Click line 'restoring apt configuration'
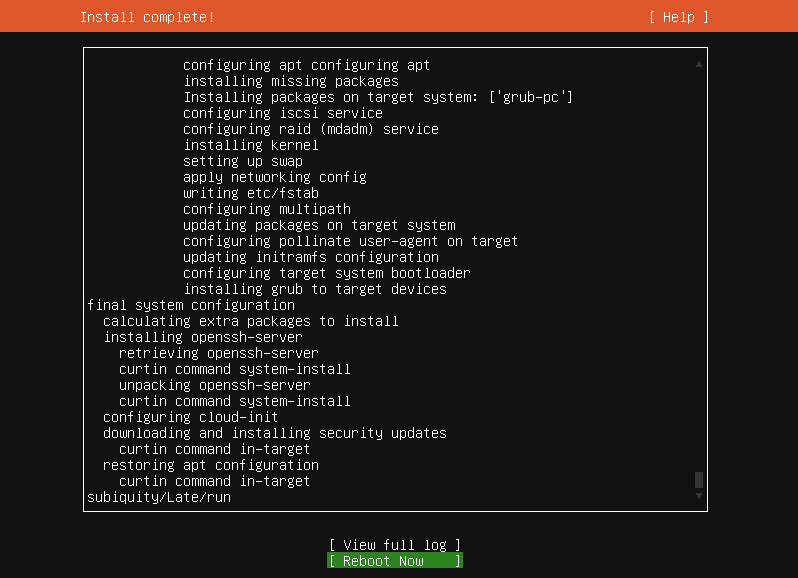Viewport: 798px width, 578px height. click(x=211, y=465)
